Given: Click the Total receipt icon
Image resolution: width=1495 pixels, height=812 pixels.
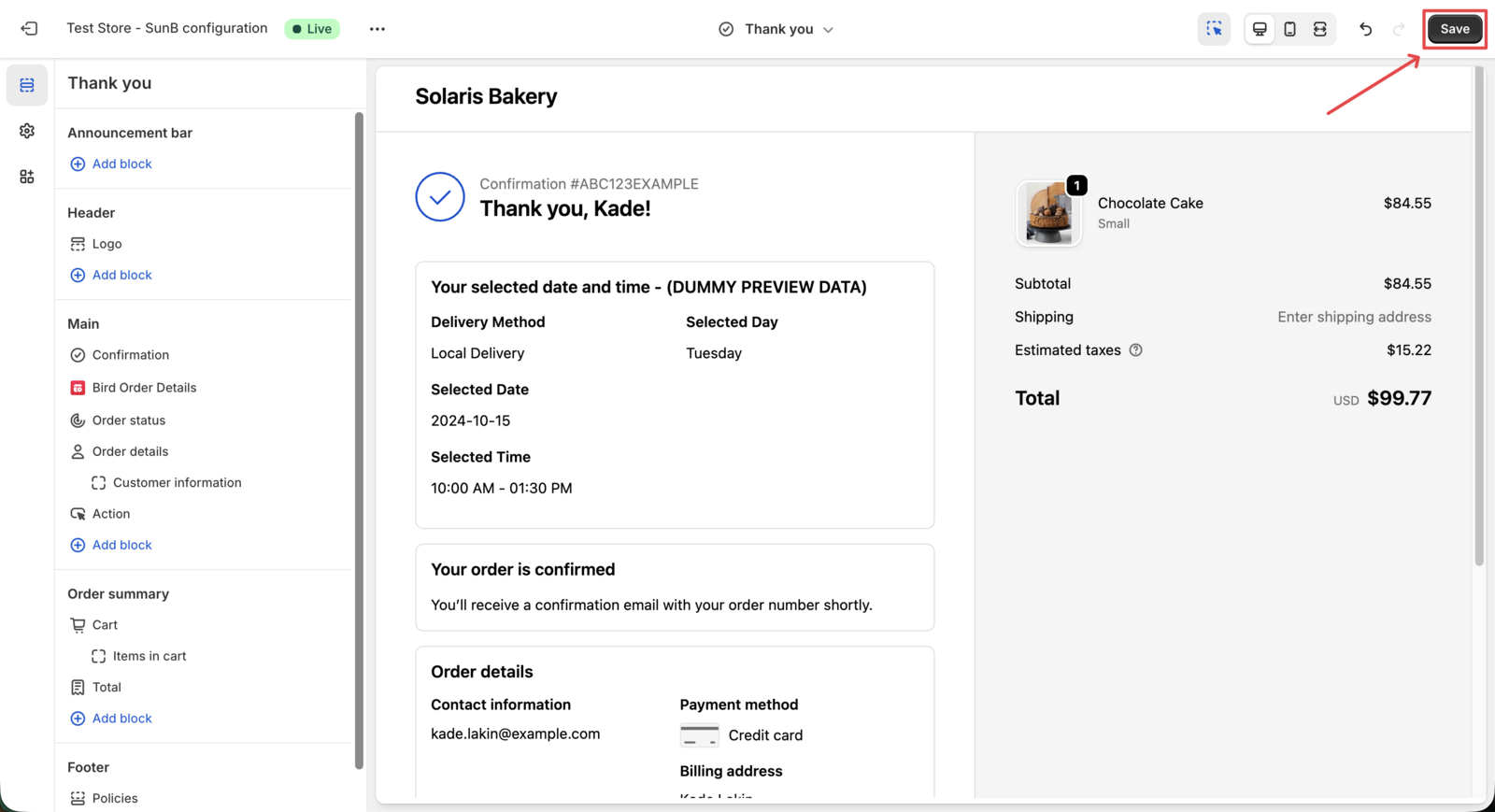Looking at the screenshot, I should [x=78, y=688].
